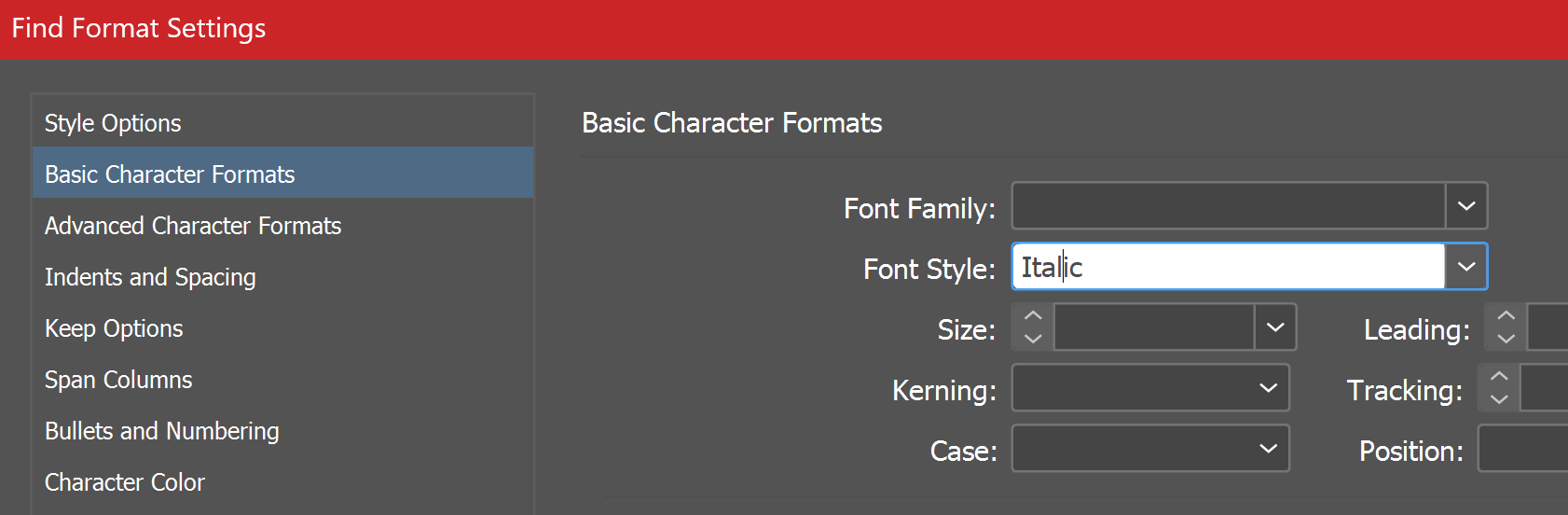Click the Font Family text field
The width and height of the screenshot is (1568, 515).
[x=1228, y=206]
